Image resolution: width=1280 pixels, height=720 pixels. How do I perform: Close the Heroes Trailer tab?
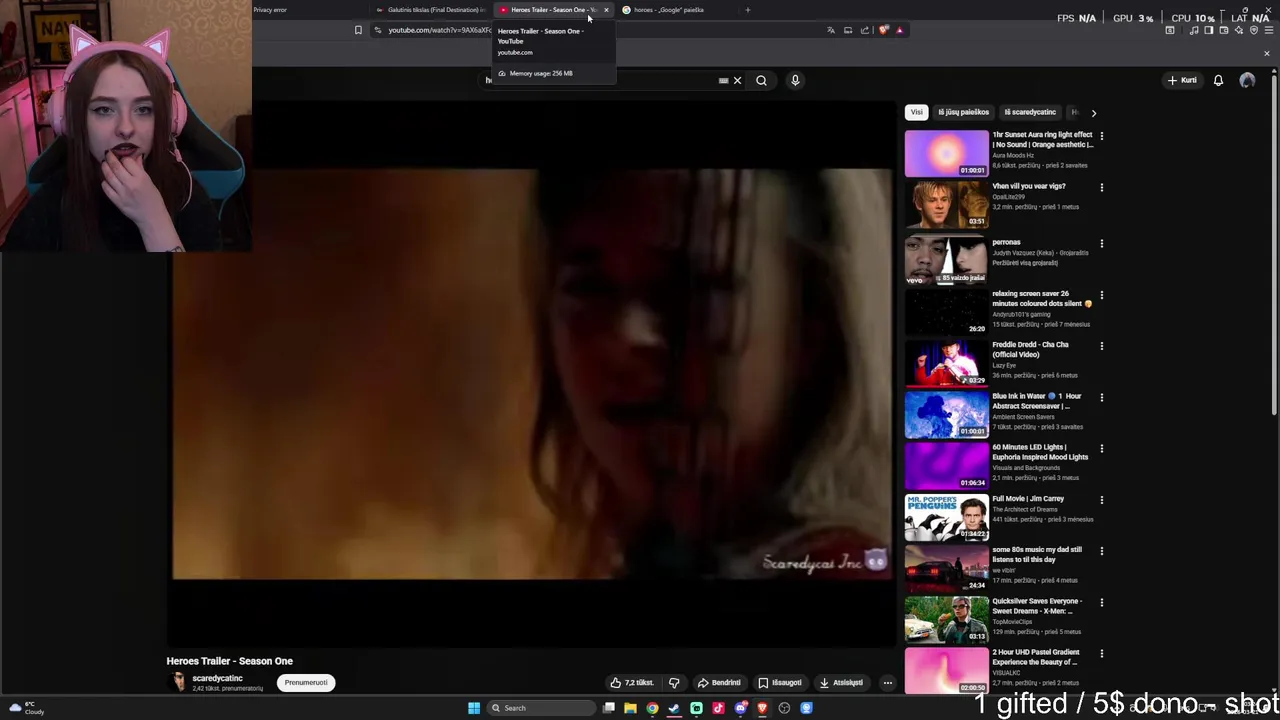(606, 10)
